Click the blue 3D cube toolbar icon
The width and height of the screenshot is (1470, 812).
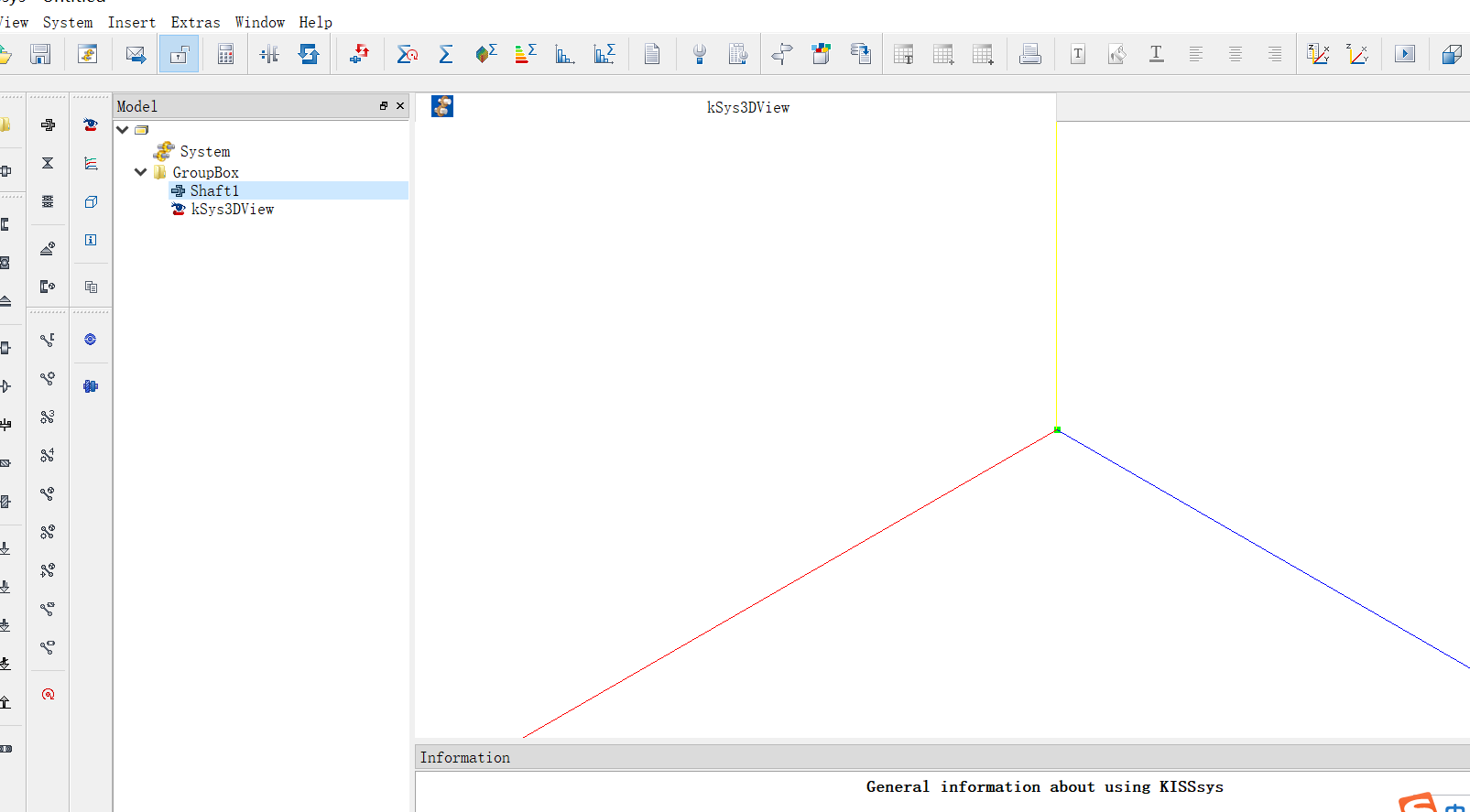pyautogui.click(x=1452, y=54)
